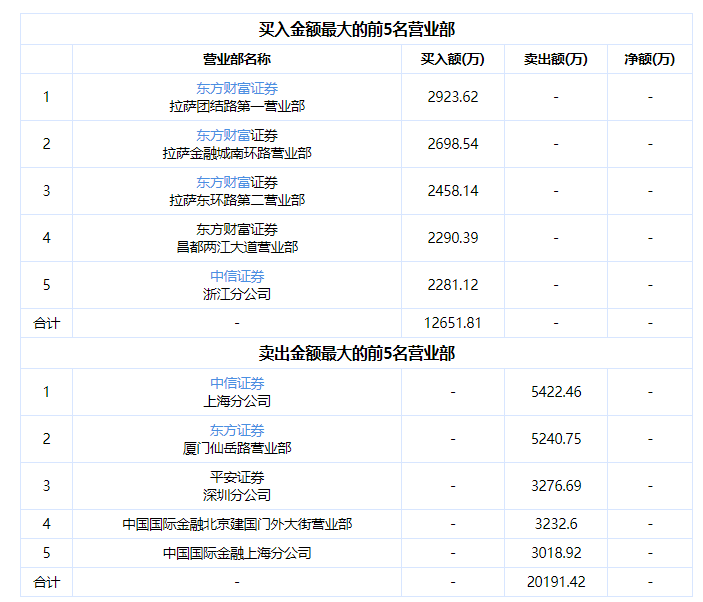This screenshot has width=703, height=602.
Task: Click sell total 20191.42
Action: coord(556,582)
